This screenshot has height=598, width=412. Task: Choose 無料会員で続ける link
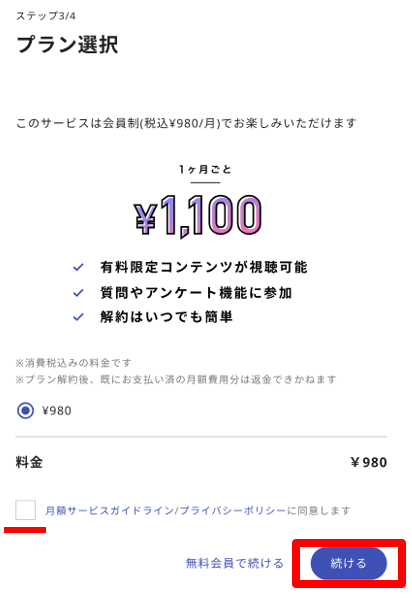click(x=235, y=563)
